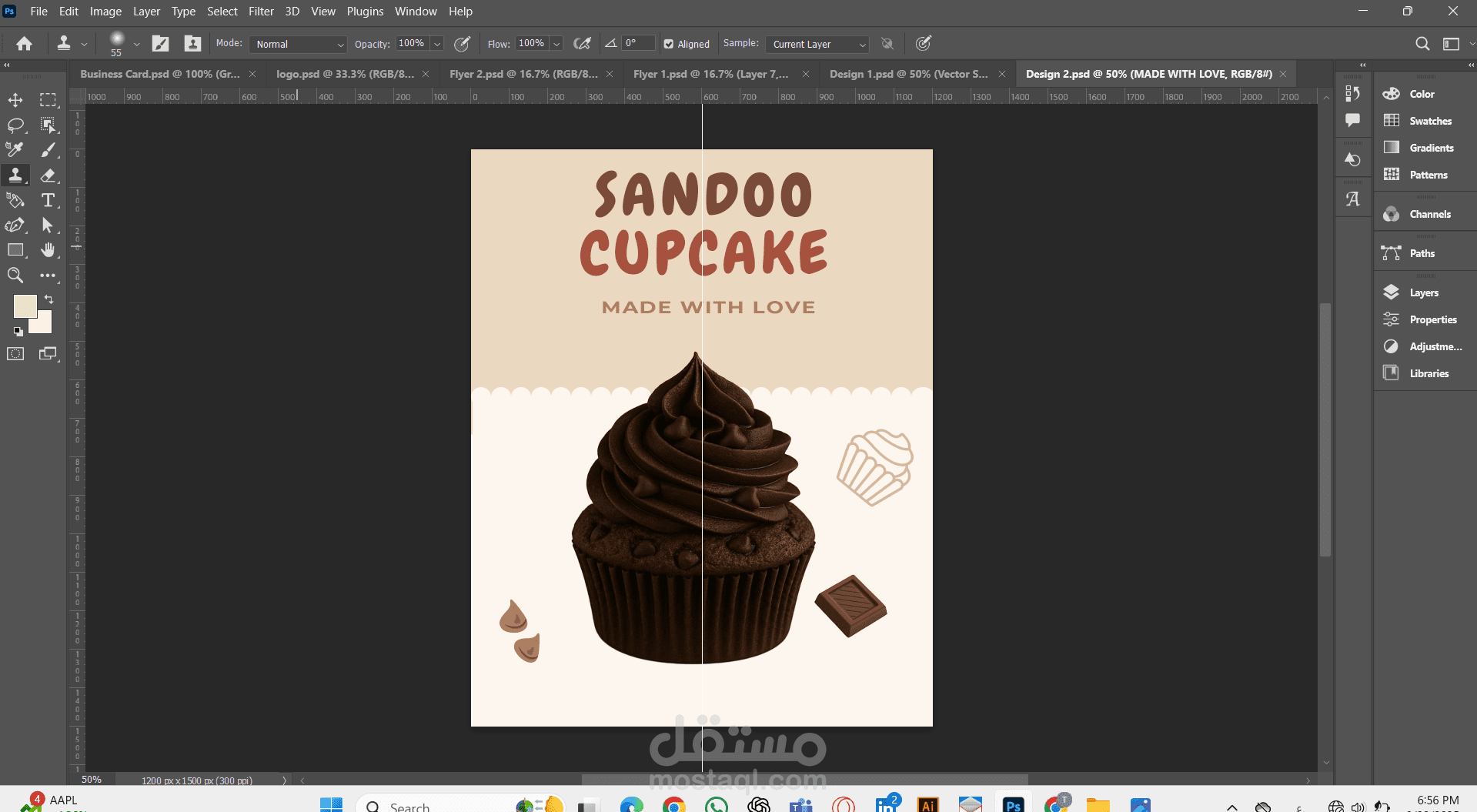
Task: Go to the Home screen
Action: [x=25, y=44]
